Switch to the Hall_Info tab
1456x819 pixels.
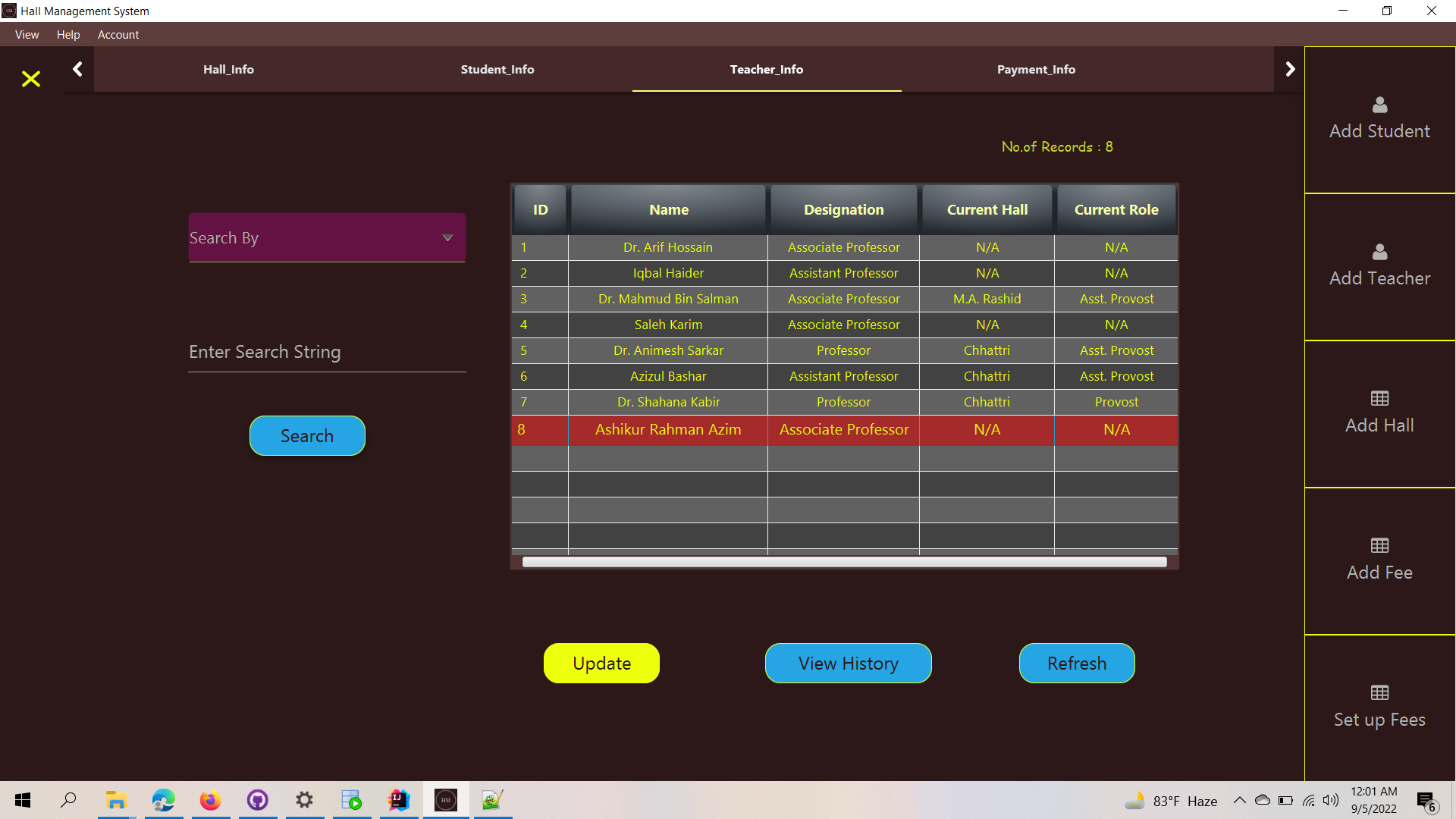pyautogui.click(x=228, y=69)
